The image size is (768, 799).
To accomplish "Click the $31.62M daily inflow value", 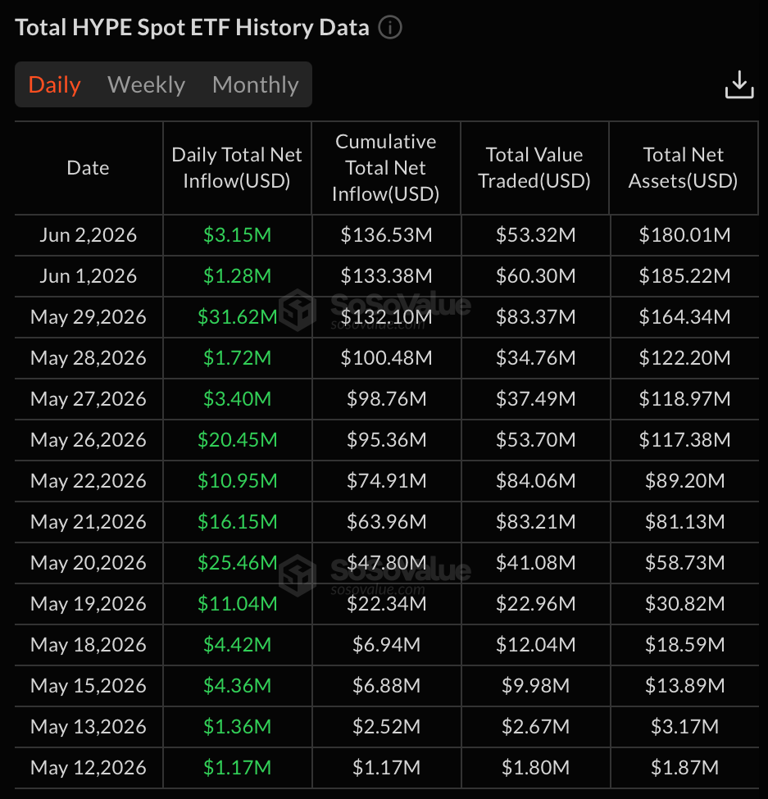I will (237, 317).
